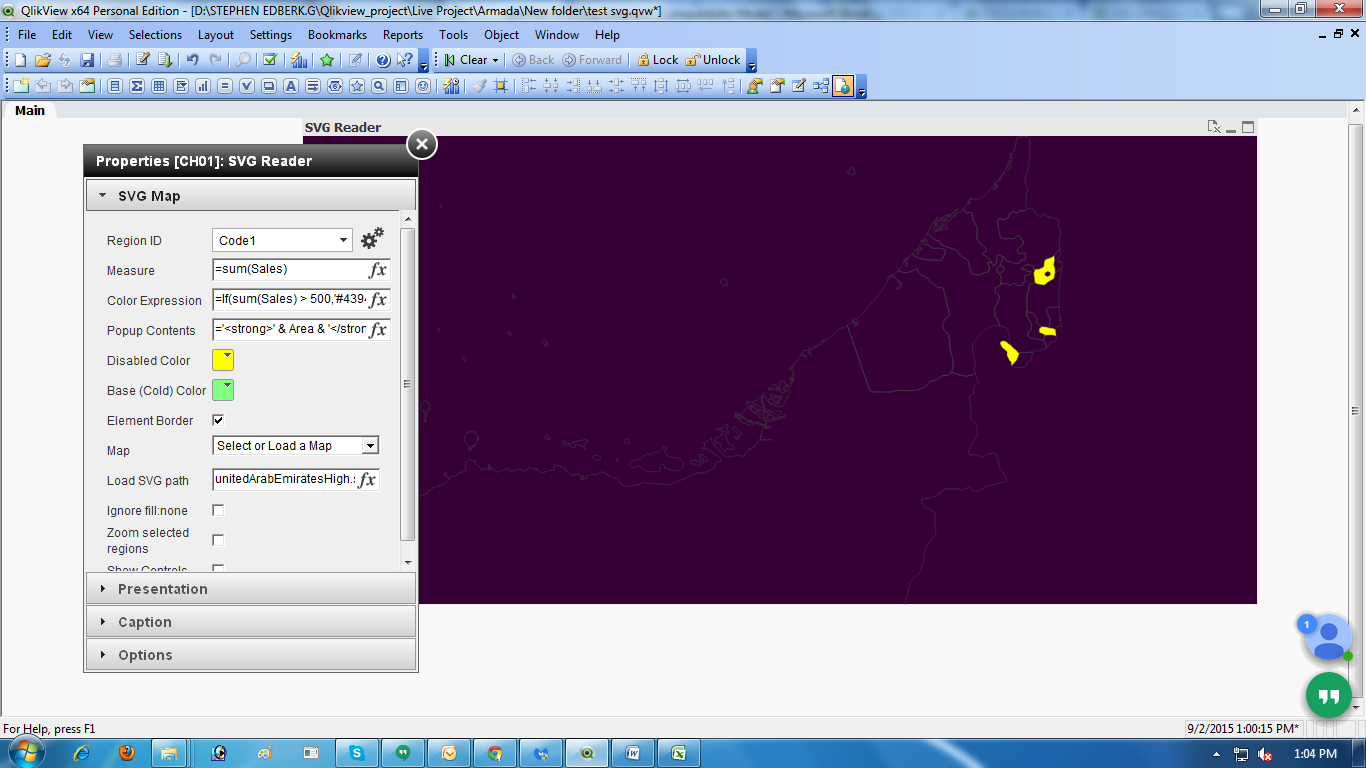
Task: Open the Selections menu
Action: [x=155, y=34]
